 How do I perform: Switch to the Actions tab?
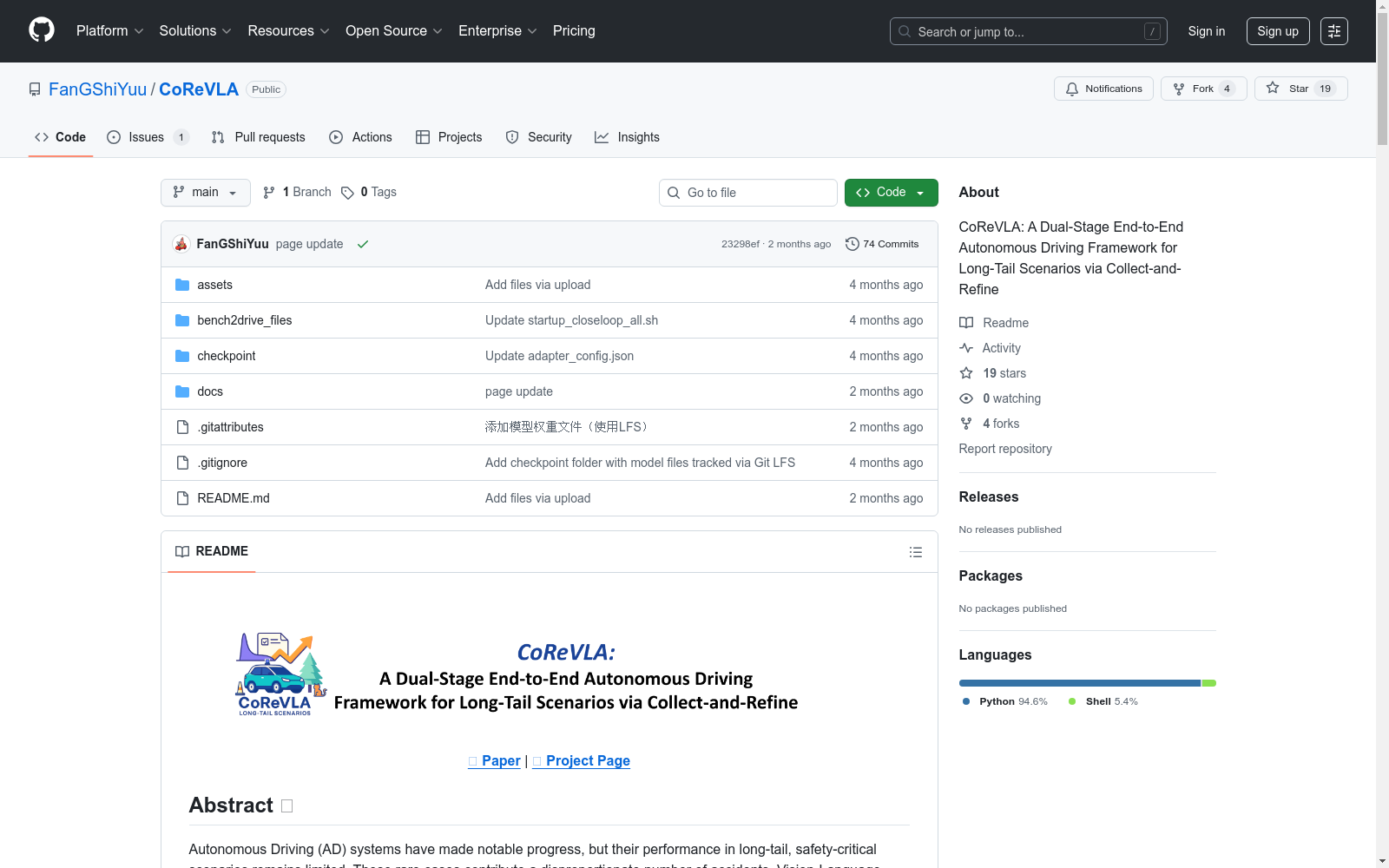pos(360,137)
